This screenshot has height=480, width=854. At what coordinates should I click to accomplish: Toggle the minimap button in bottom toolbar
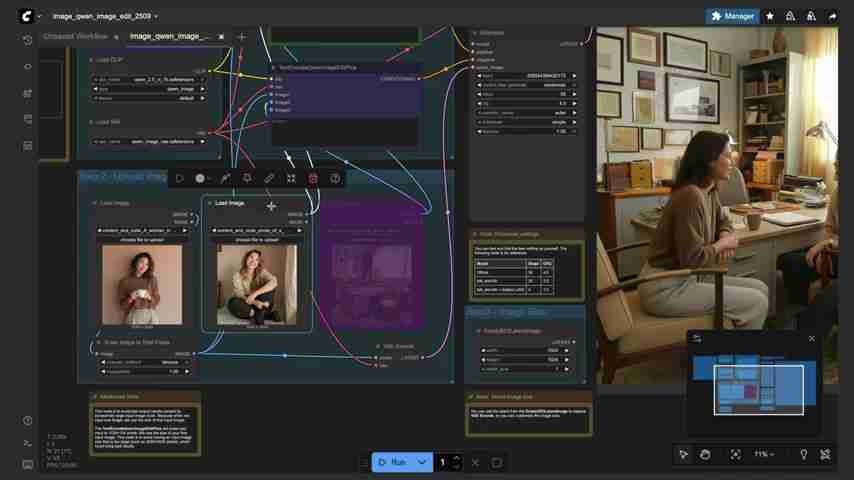(x=826, y=454)
